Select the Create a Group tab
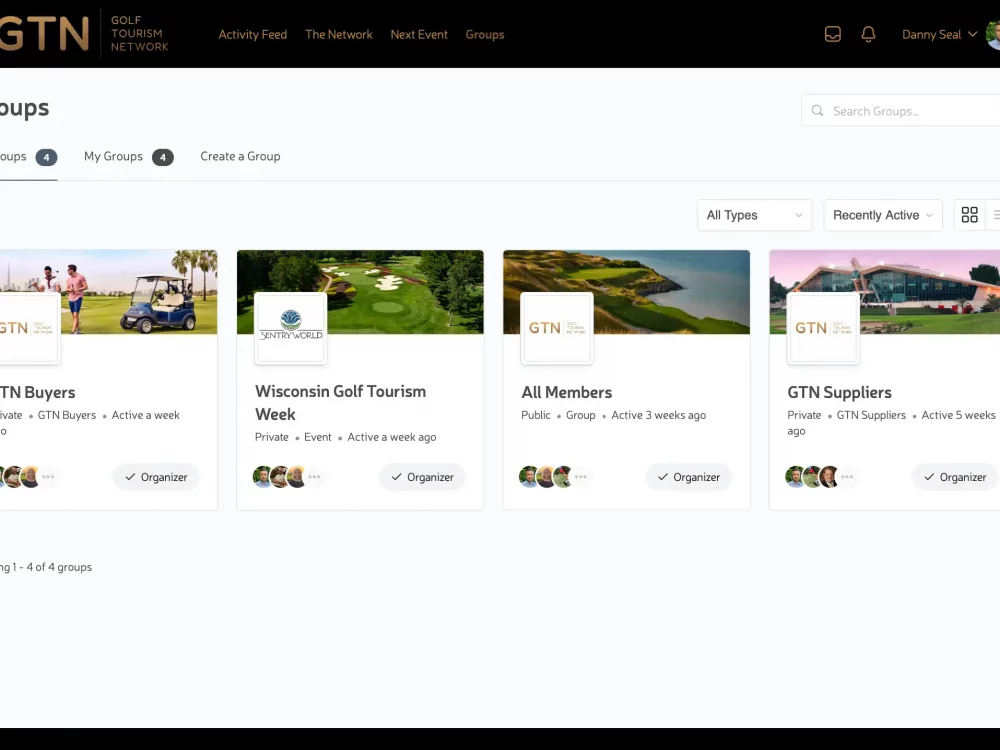This screenshot has width=1000, height=750. [x=240, y=156]
